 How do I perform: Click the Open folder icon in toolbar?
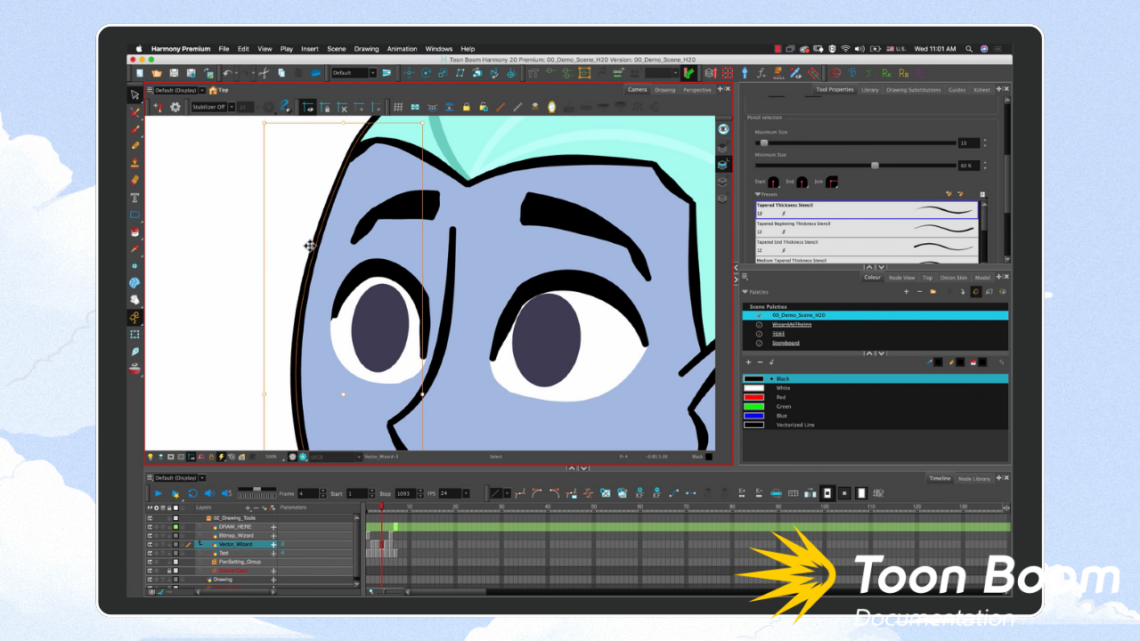click(x=156, y=73)
